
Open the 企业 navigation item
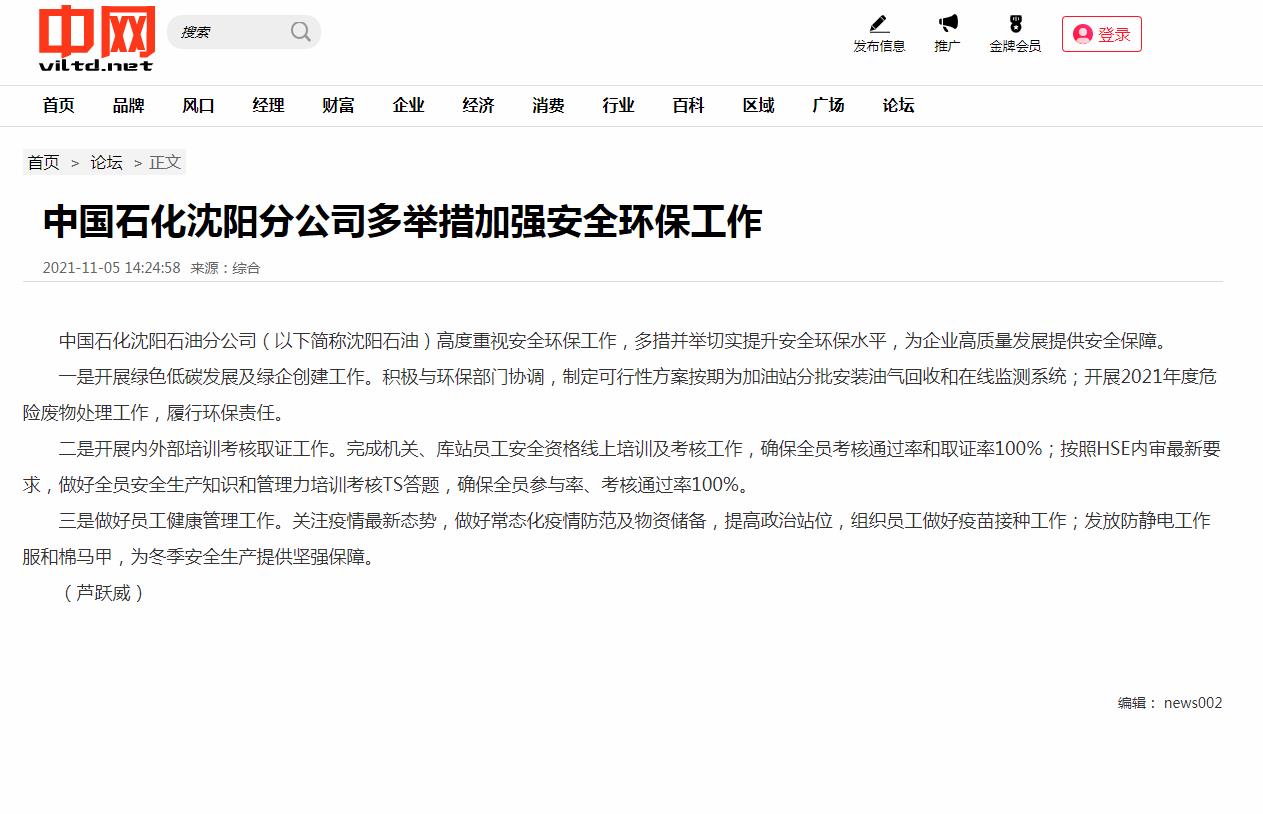coord(409,105)
